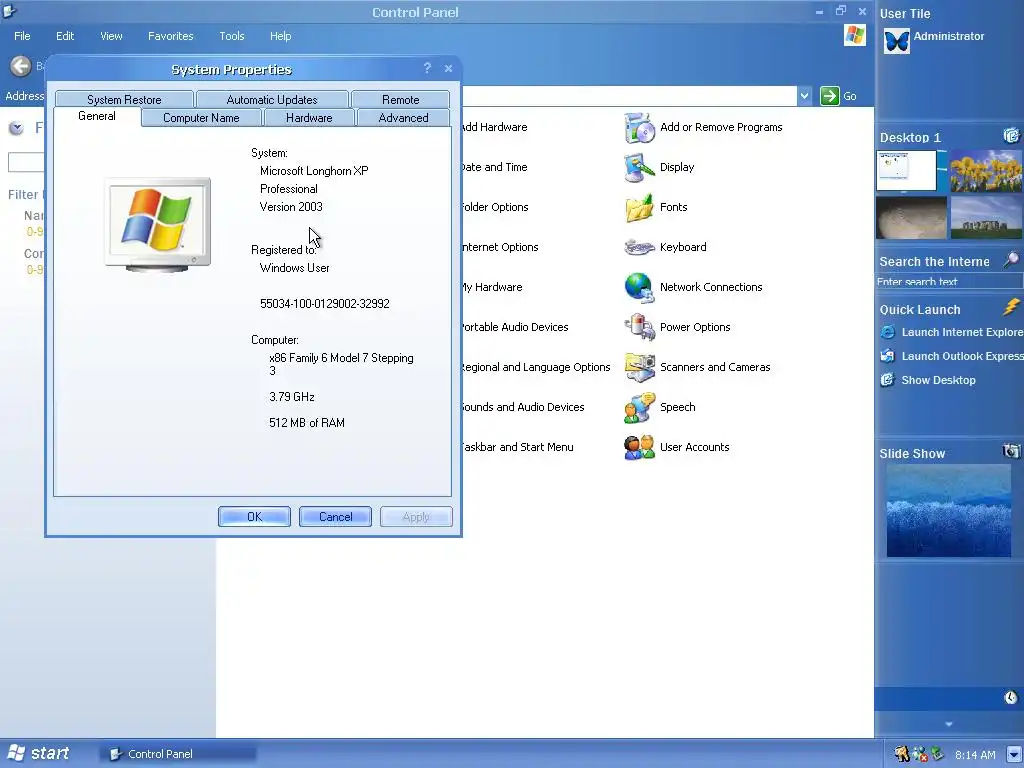Click the sidebar clock icon

tap(1010, 697)
